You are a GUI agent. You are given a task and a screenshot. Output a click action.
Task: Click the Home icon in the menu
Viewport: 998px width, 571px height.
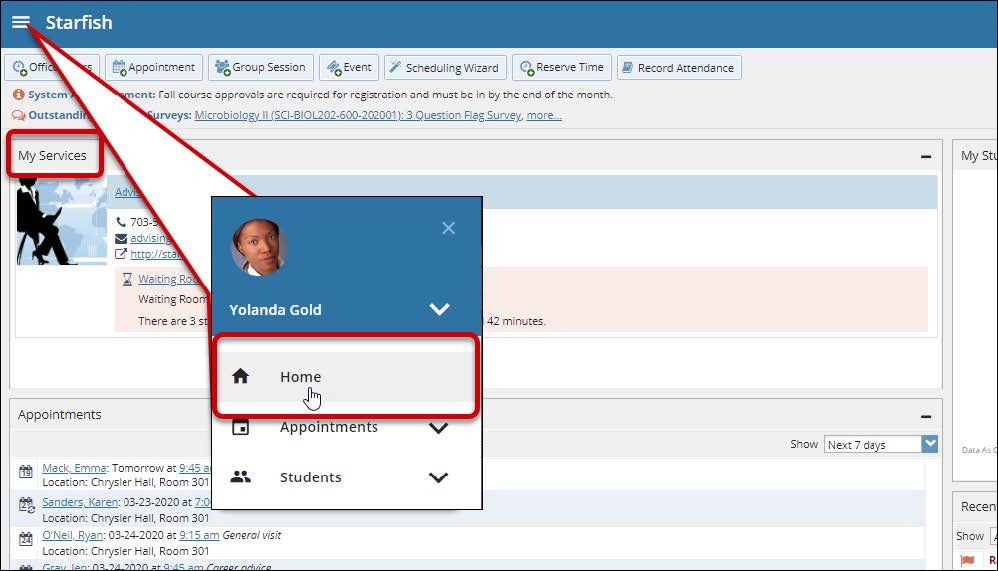click(240, 377)
